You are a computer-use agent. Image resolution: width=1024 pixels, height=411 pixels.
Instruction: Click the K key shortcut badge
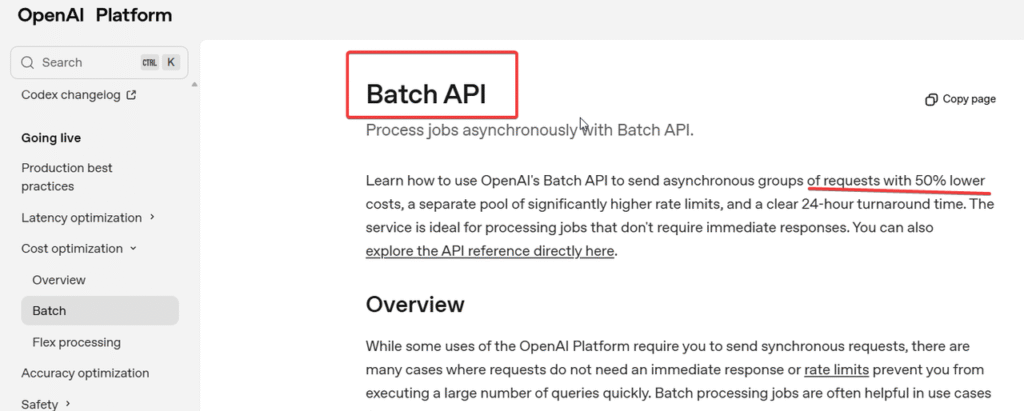(x=171, y=62)
